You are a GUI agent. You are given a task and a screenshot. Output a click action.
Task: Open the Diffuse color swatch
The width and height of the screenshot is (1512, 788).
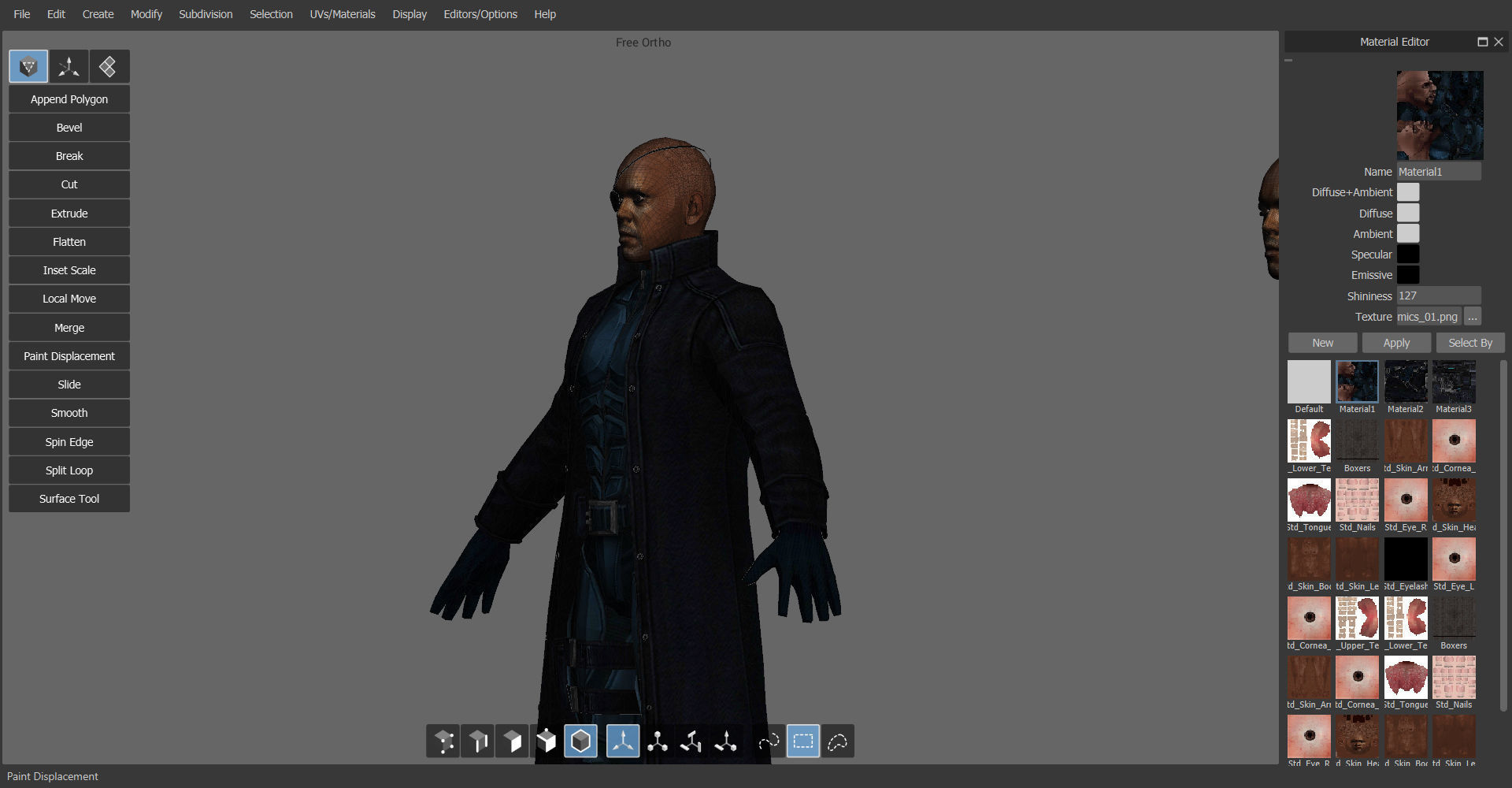(1408, 214)
